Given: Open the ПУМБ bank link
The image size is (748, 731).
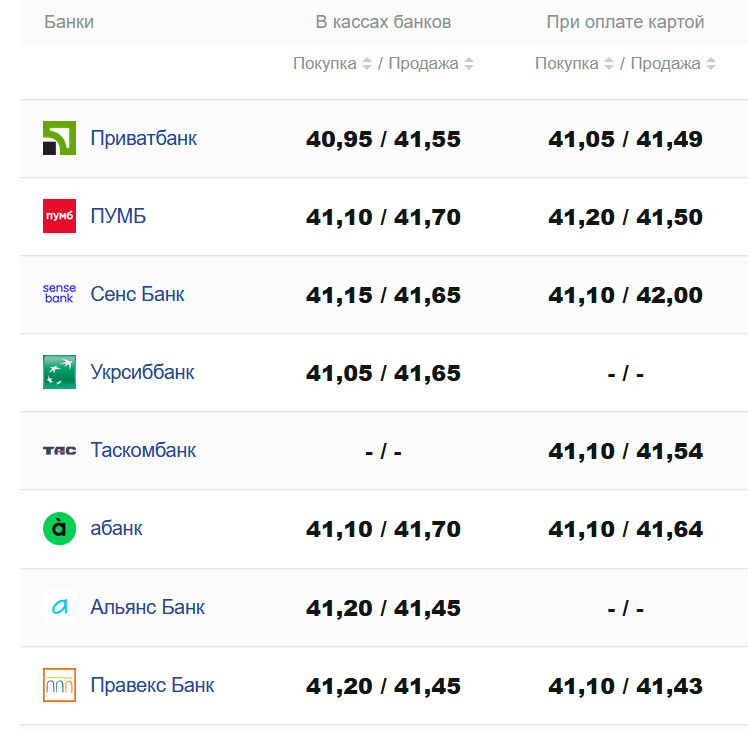Looking at the screenshot, I should pyautogui.click(x=118, y=216).
